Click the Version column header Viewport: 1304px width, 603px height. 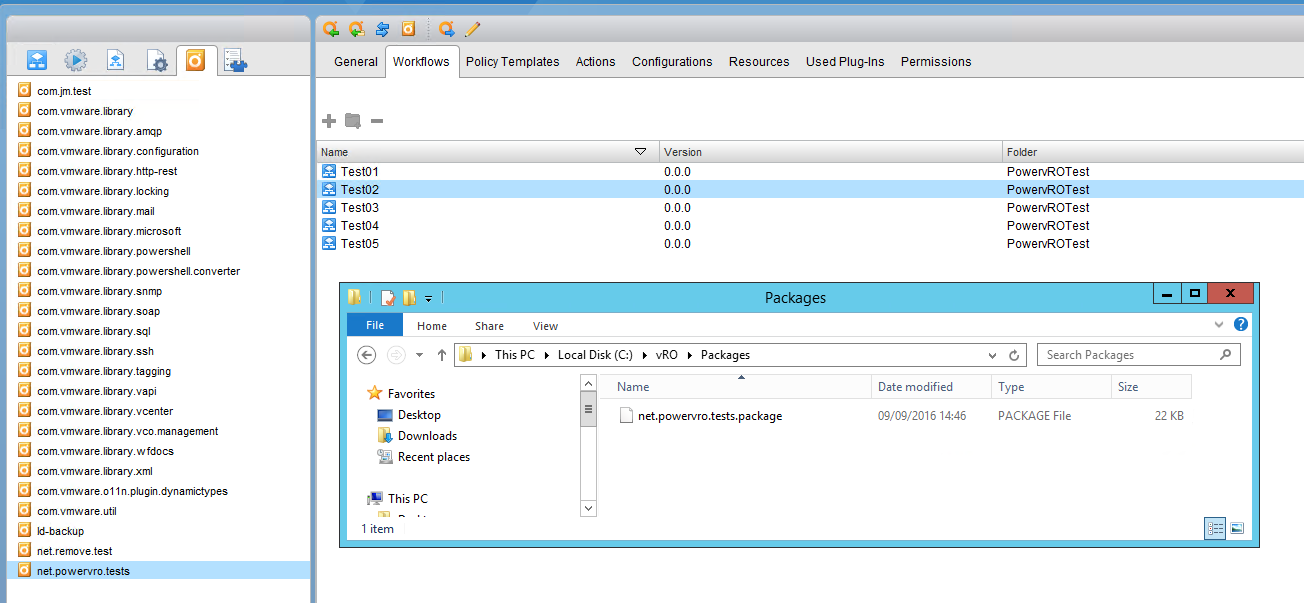pyautogui.click(x=832, y=152)
